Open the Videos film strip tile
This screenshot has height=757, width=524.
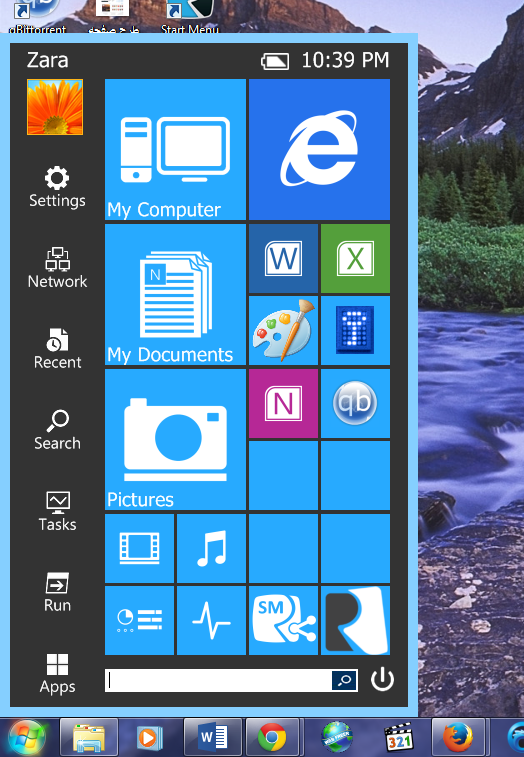[140, 548]
